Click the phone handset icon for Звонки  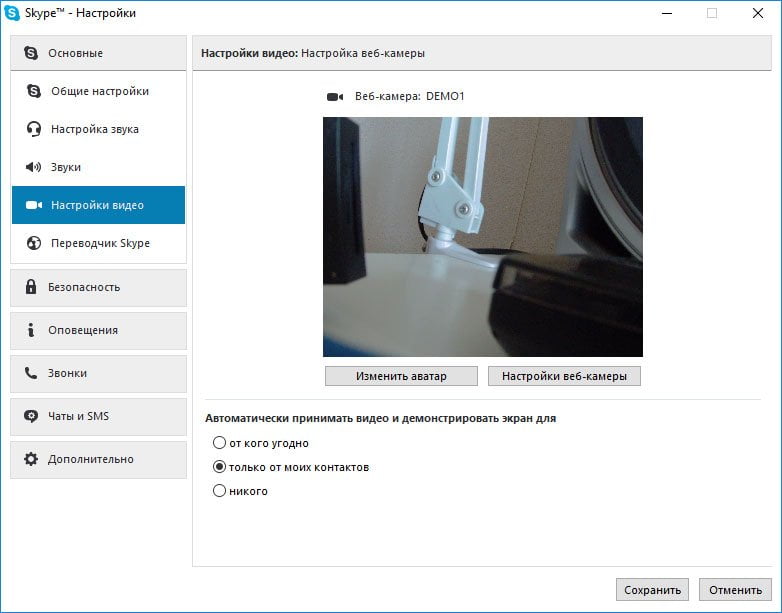click(31, 373)
